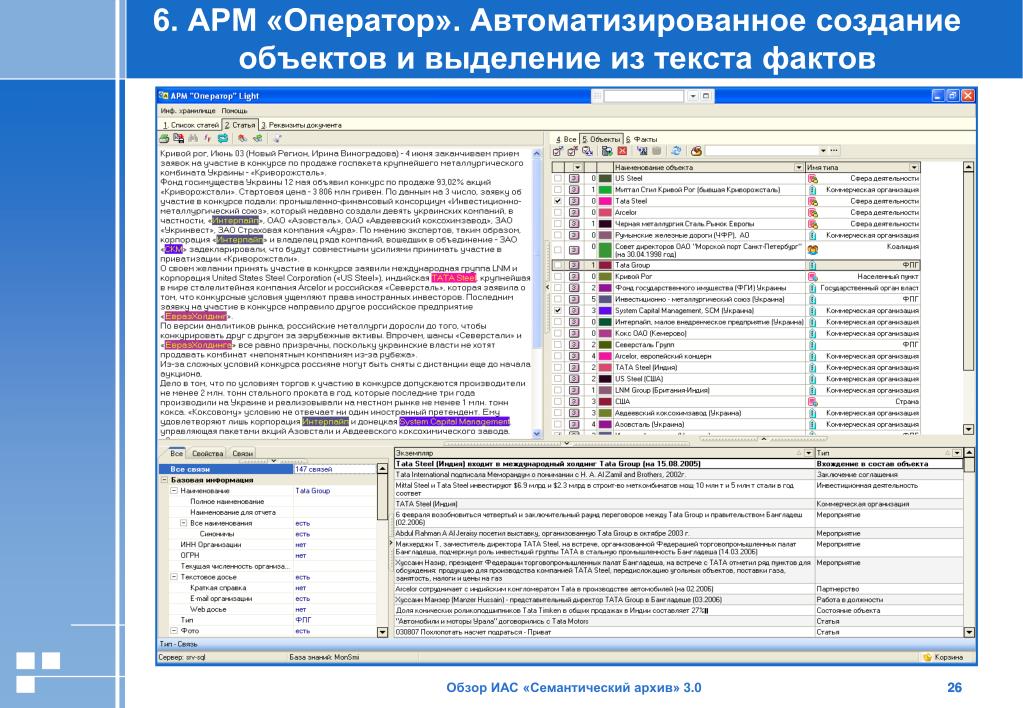Click the search input field in objects toolbar
Image resolution: width=1023 pixels, height=708 pixels.
[x=761, y=151]
